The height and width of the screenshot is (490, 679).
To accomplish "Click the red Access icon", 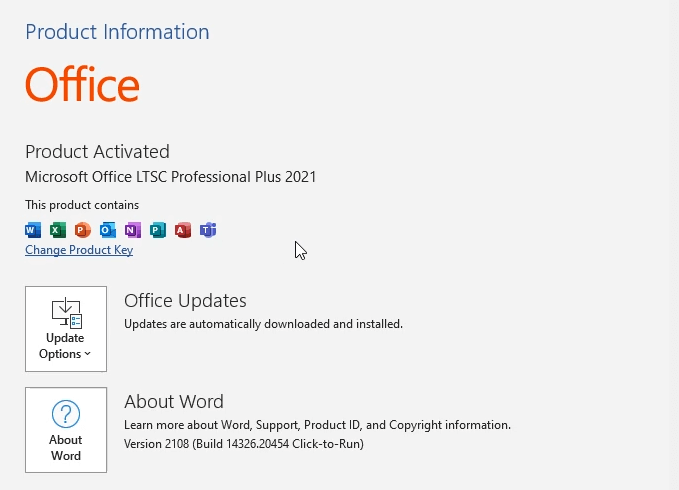I will pos(183,230).
